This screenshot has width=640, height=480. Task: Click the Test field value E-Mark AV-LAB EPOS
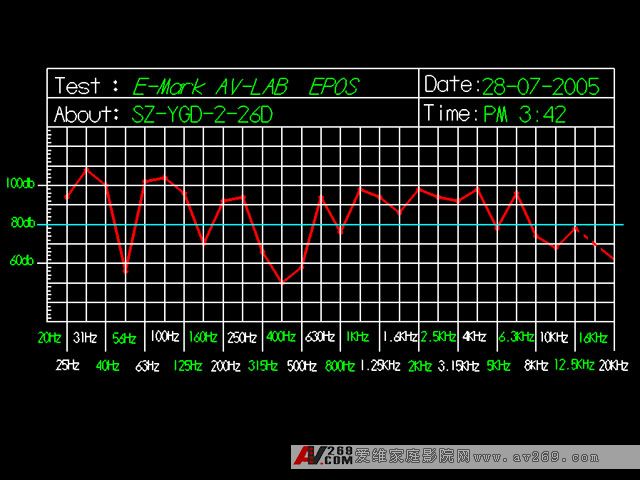tap(246, 85)
